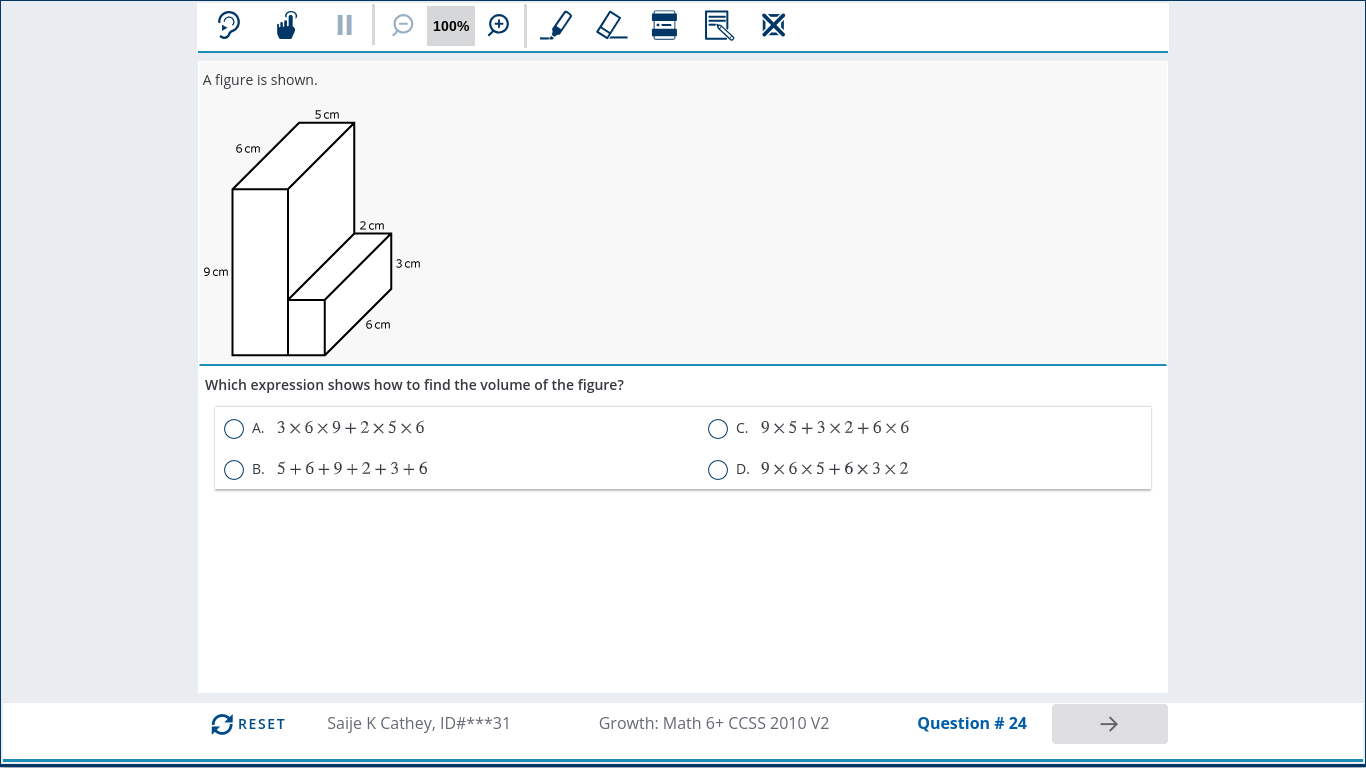Choose answer D radio button

click(718, 470)
